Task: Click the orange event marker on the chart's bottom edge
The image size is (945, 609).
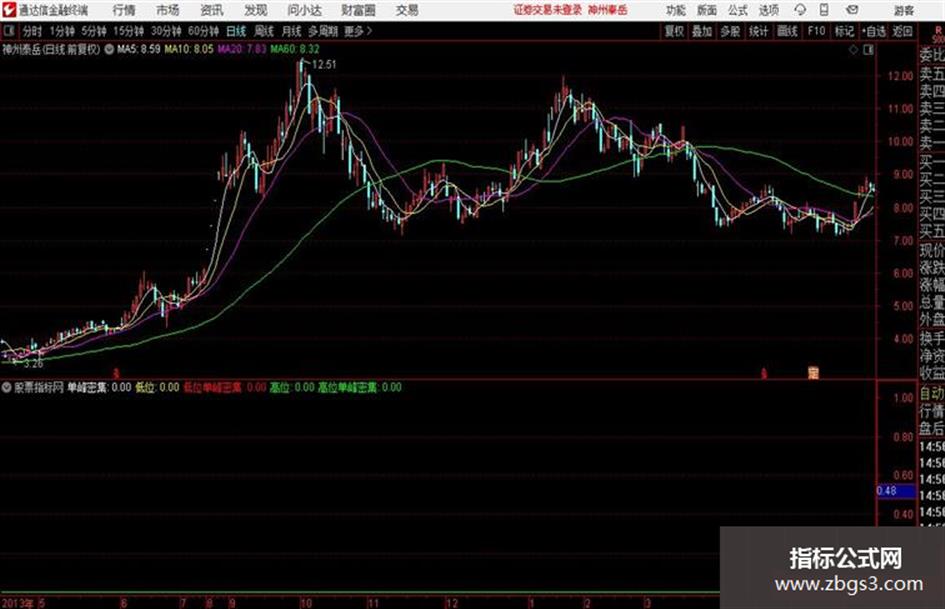Action: pos(813,373)
